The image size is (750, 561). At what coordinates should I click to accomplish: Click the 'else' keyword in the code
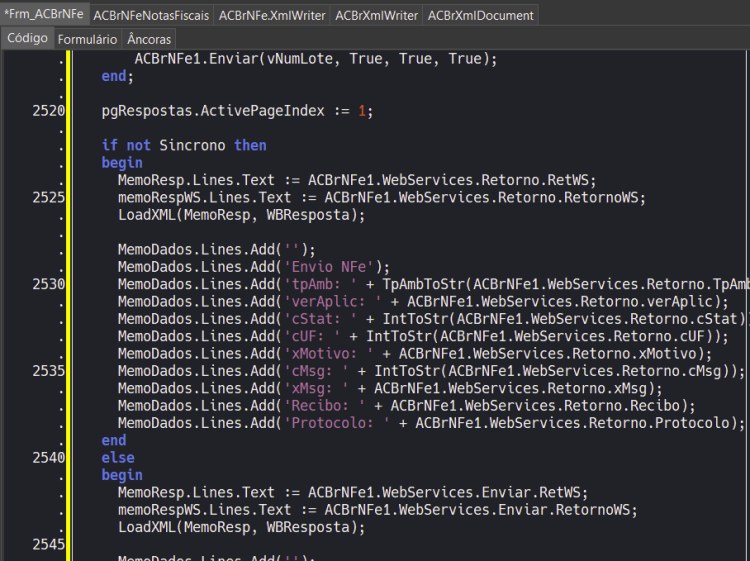click(x=118, y=458)
